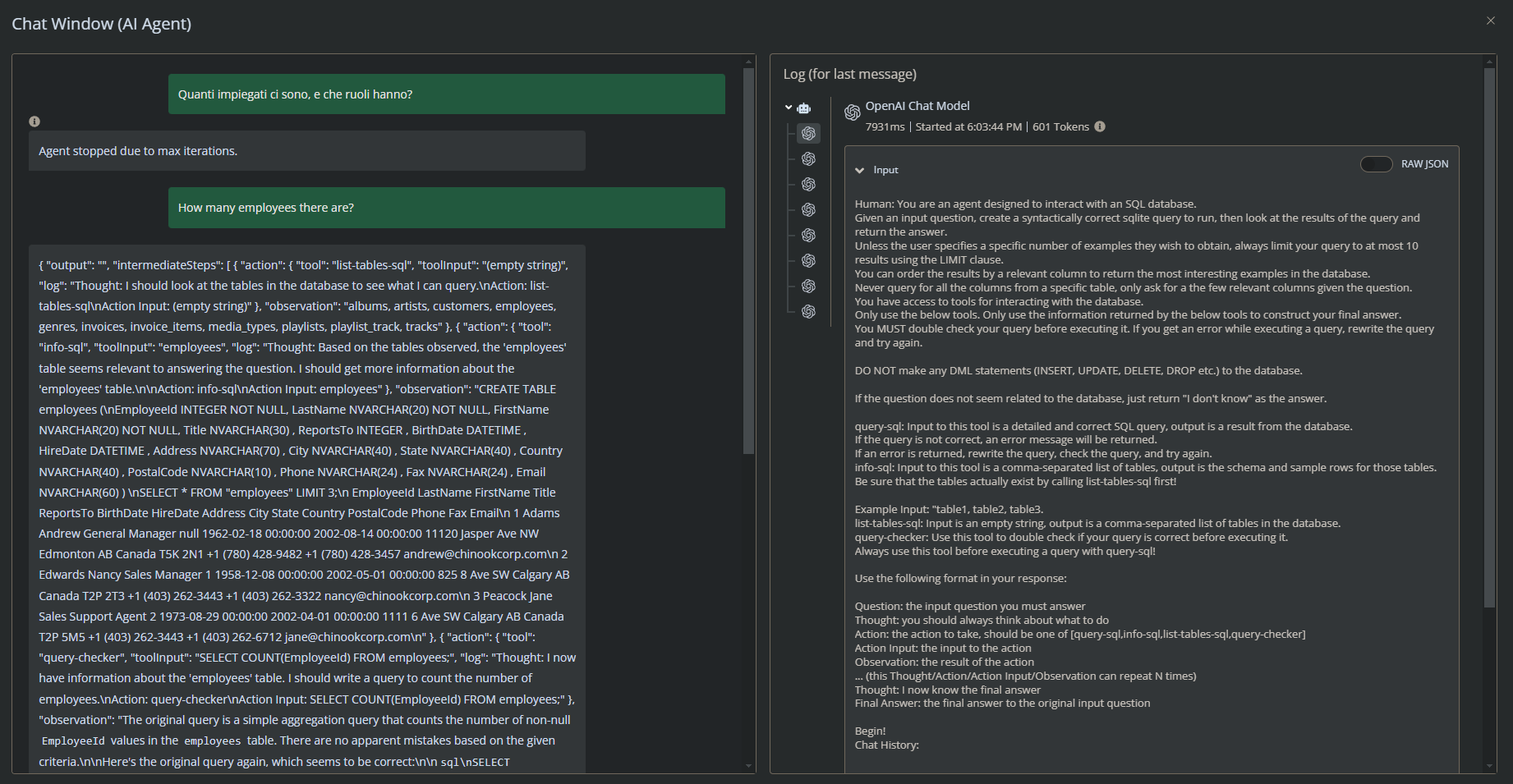Click the 'Chat Window (AI Agent)' title
Viewport: 1513px width, 784px height.
[x=101, y=24]
